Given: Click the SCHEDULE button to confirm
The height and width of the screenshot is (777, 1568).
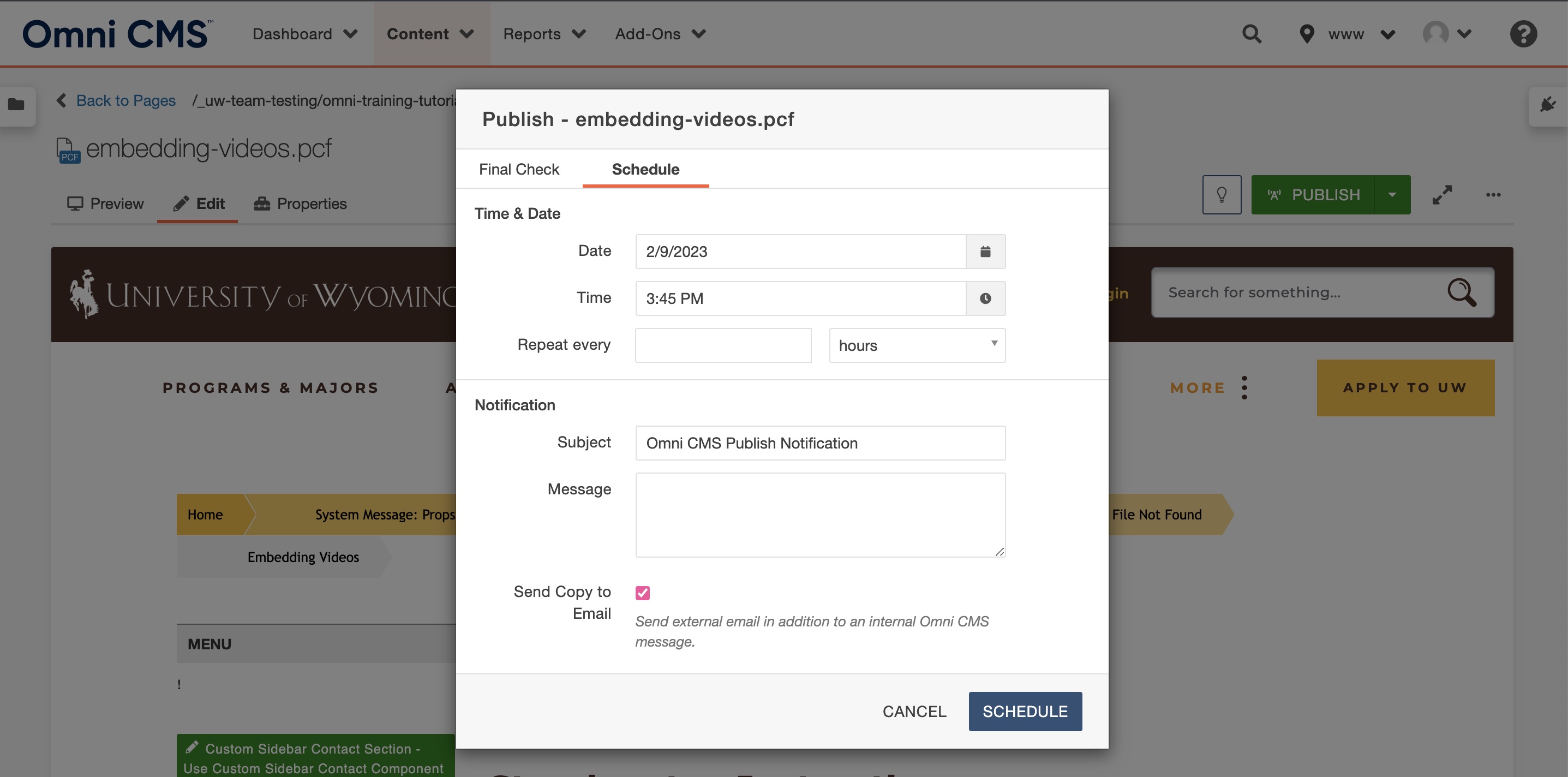Looking at the screenshot, I should click(1025, 711).
